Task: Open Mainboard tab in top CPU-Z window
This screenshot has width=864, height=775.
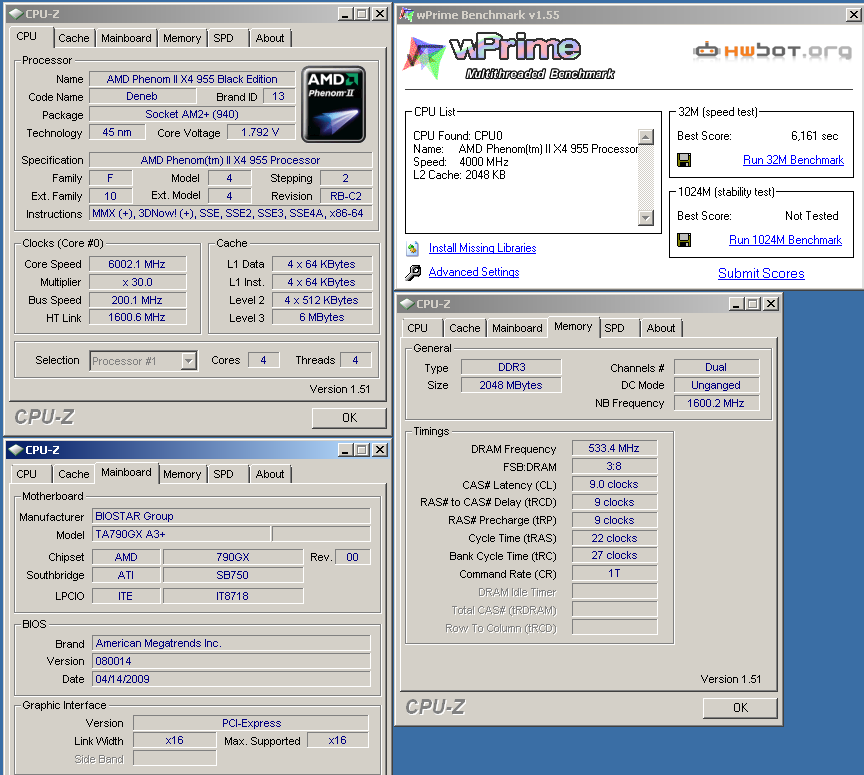Action: point(126,38)
